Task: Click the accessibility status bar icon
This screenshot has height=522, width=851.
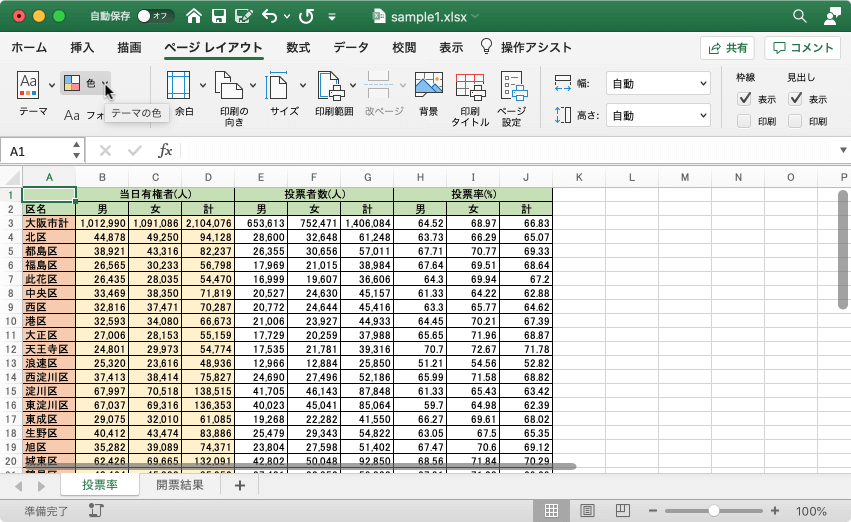Action: click(96, 510)
